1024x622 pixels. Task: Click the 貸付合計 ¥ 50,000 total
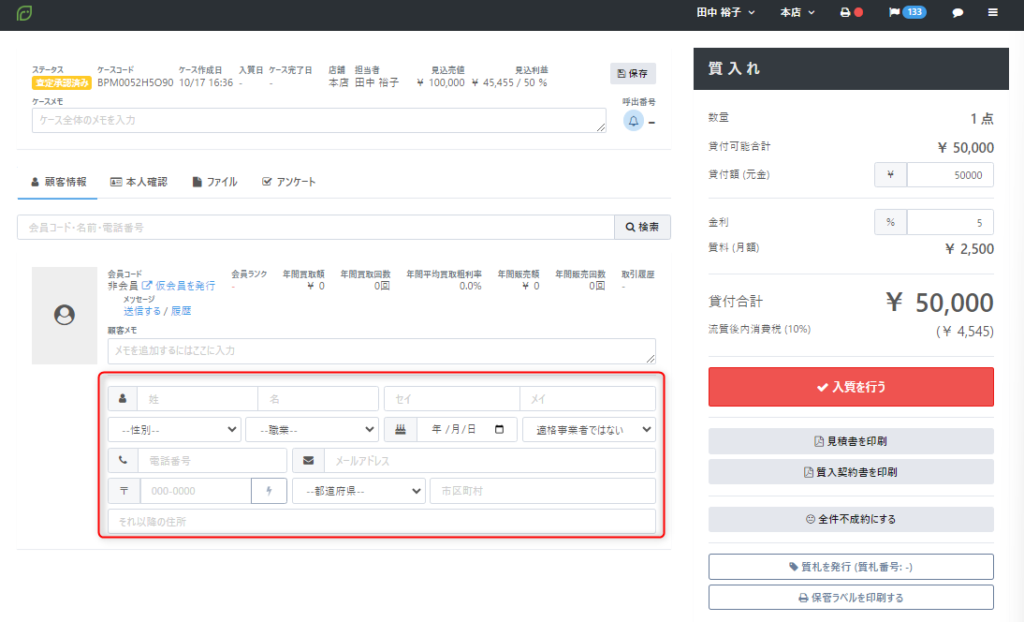(x=940, y=303)
